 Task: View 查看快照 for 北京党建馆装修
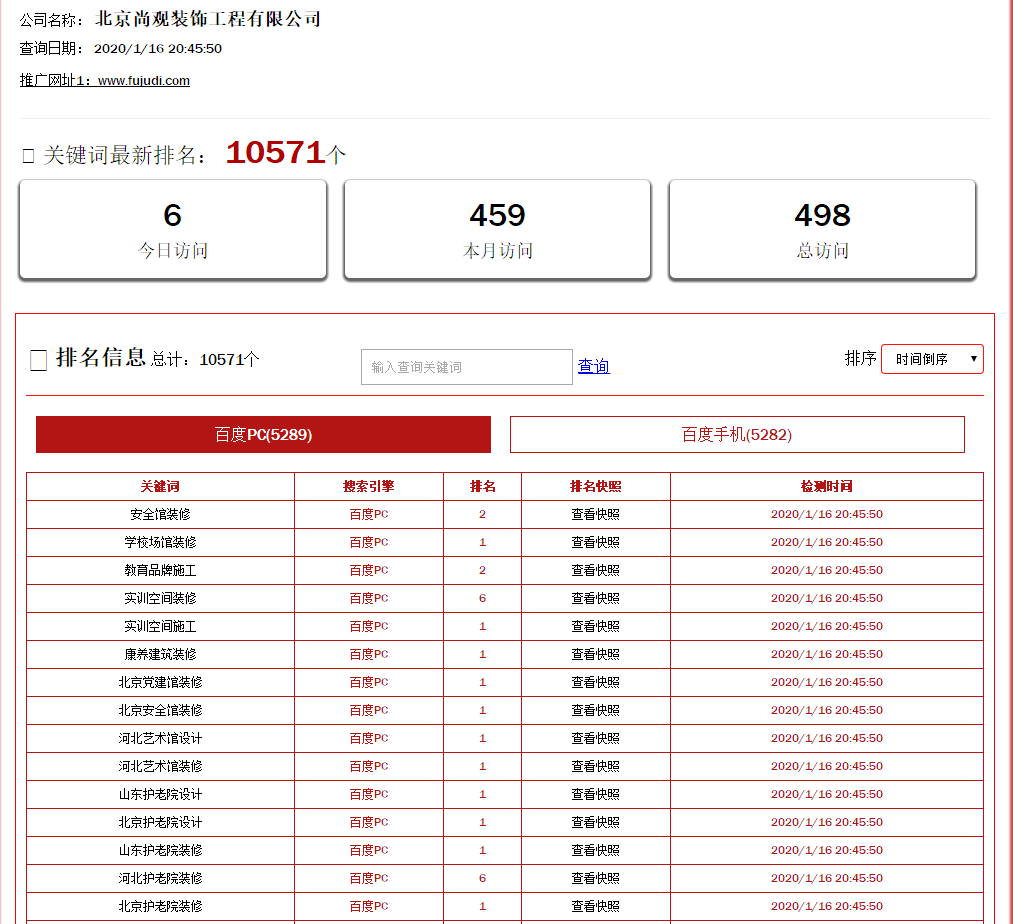[595, 682]
